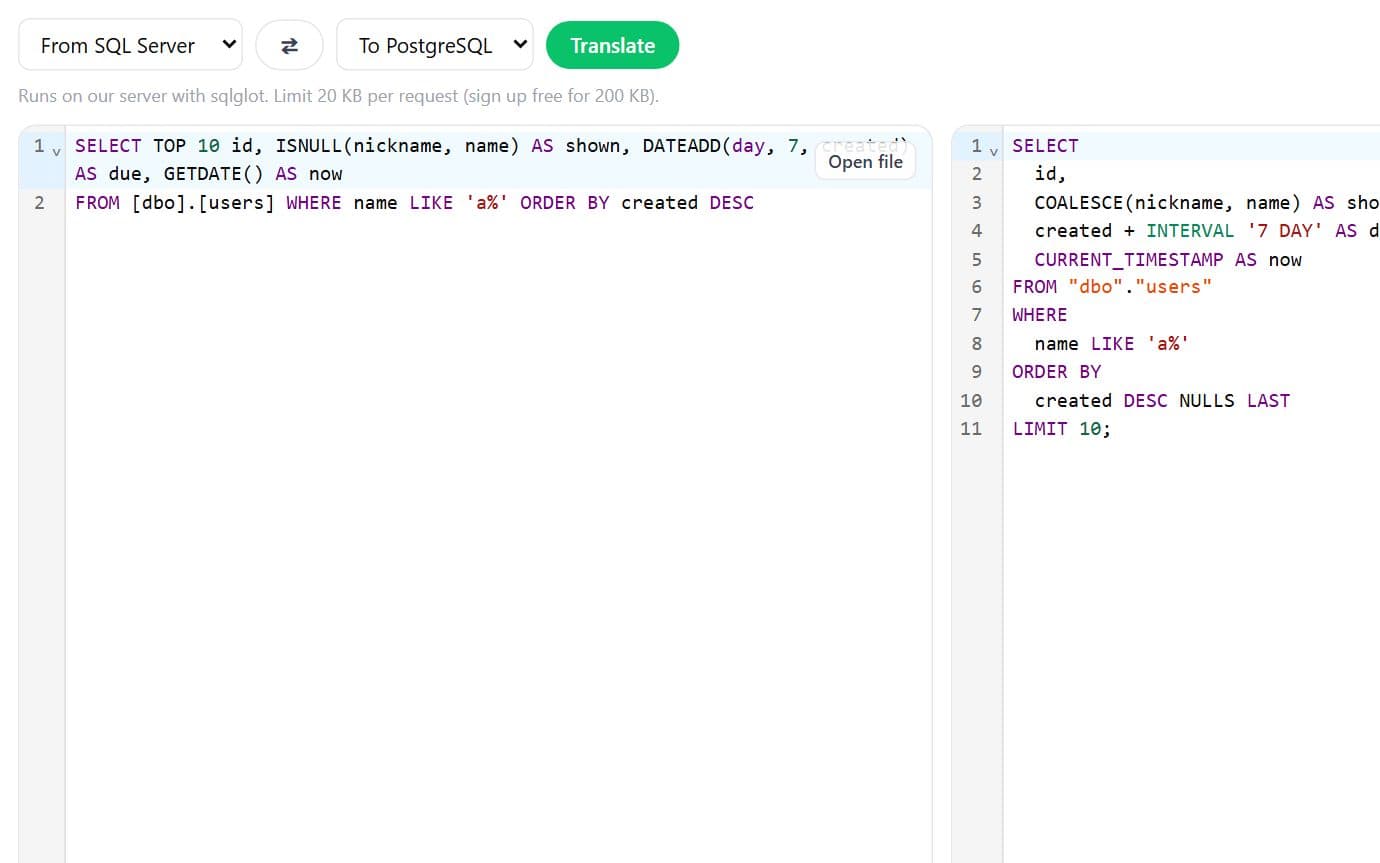Viewport: 1380px width, 863px height.
Task: Click CURRENT_TIMESTAMP in the output
Action: click(x=1129, y=260)
